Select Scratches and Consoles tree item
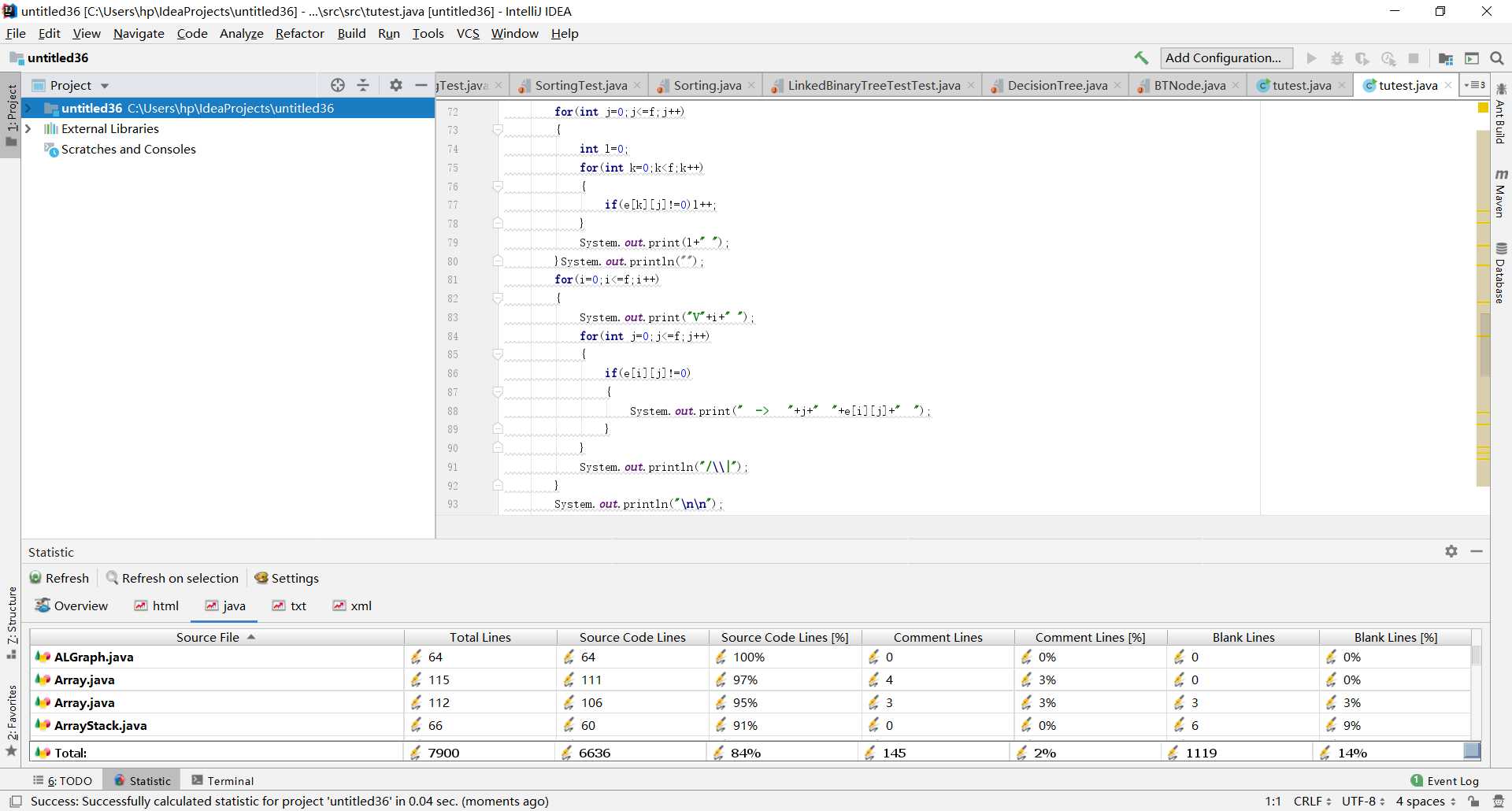The height and width of the screenshot is (811, 1512). (128, 149)
